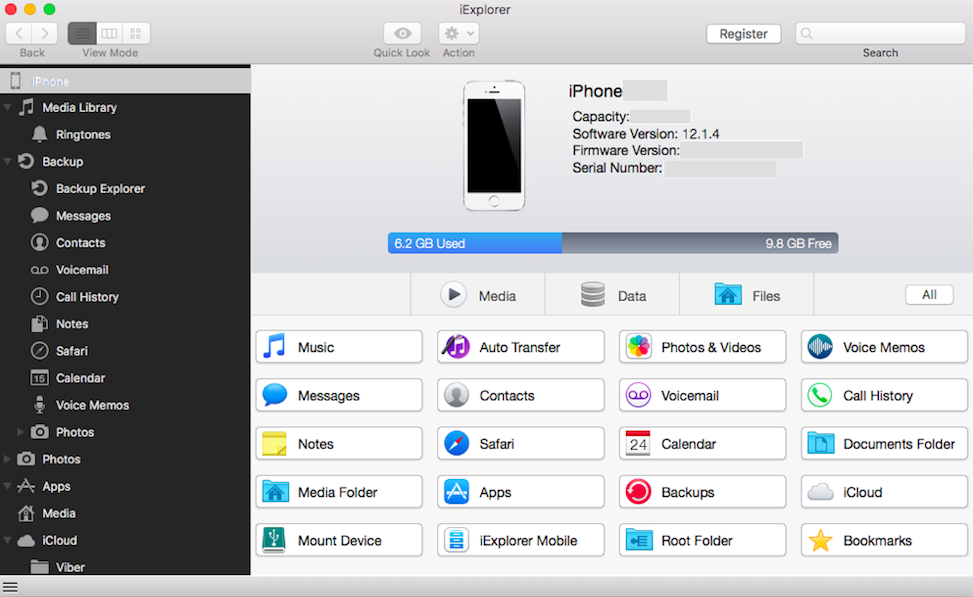Select iPhone in the sidebar

(125, 81)
